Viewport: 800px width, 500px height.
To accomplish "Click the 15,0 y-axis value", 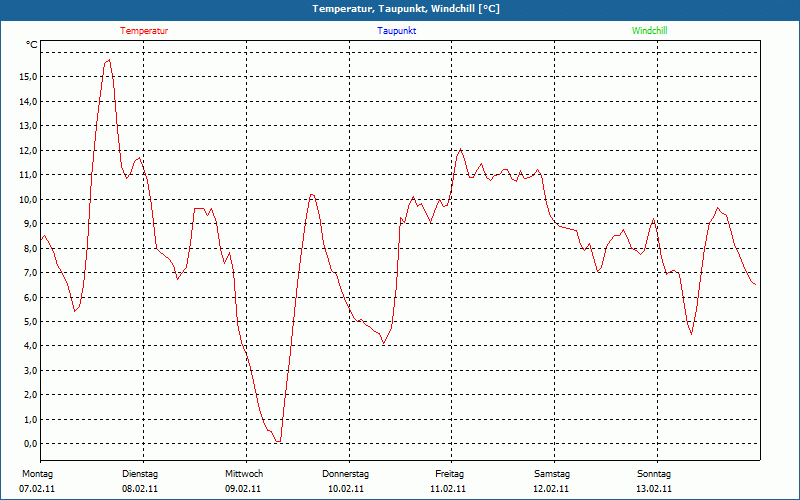I will (x=28, y=77).
